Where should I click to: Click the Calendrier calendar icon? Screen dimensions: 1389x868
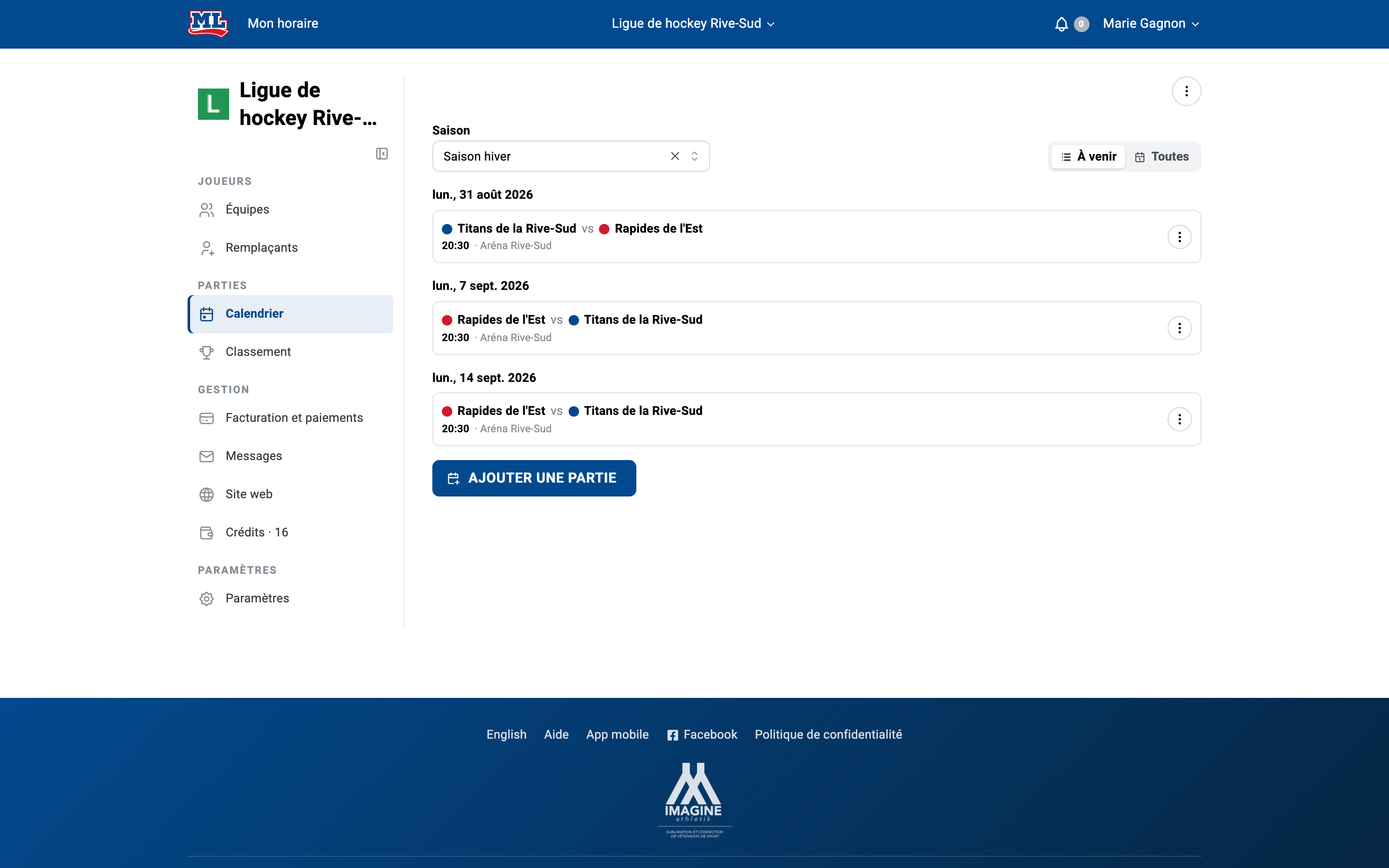(207, 314)
